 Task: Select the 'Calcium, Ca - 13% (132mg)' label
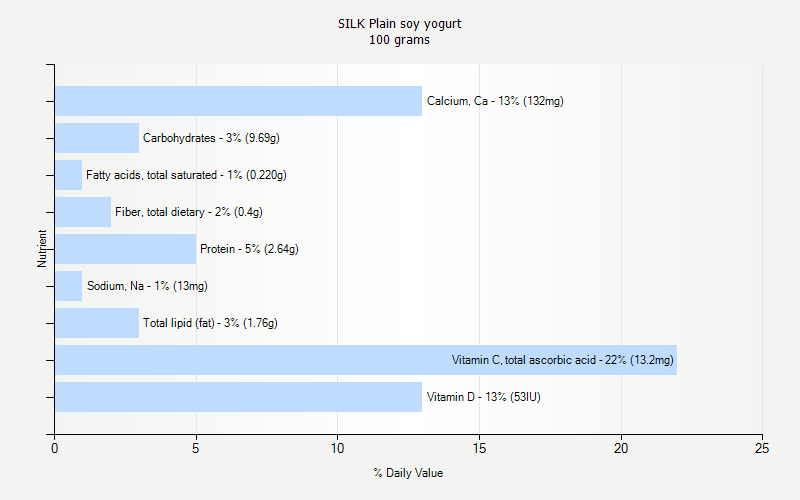coord(495,101)
